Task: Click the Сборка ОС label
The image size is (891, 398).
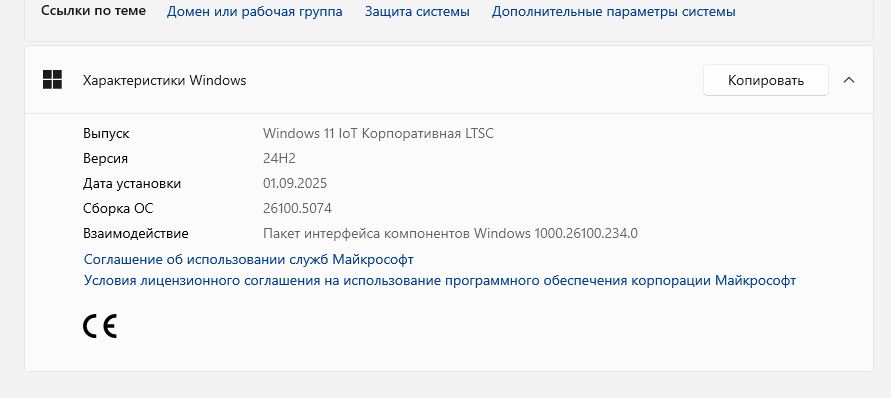Action: (x=118, y=209)
